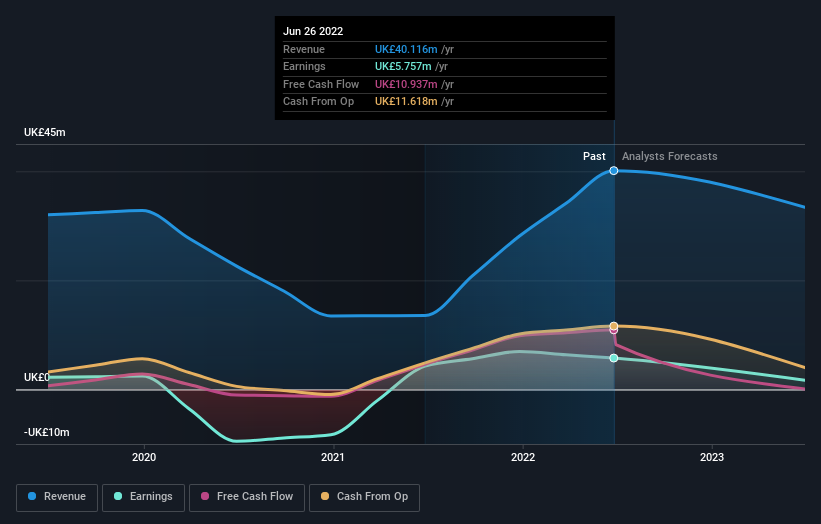Click the Jun 26 2022 tooltip date
The height and width of the screenshot is (524, 821).
(x=313, y=31)
